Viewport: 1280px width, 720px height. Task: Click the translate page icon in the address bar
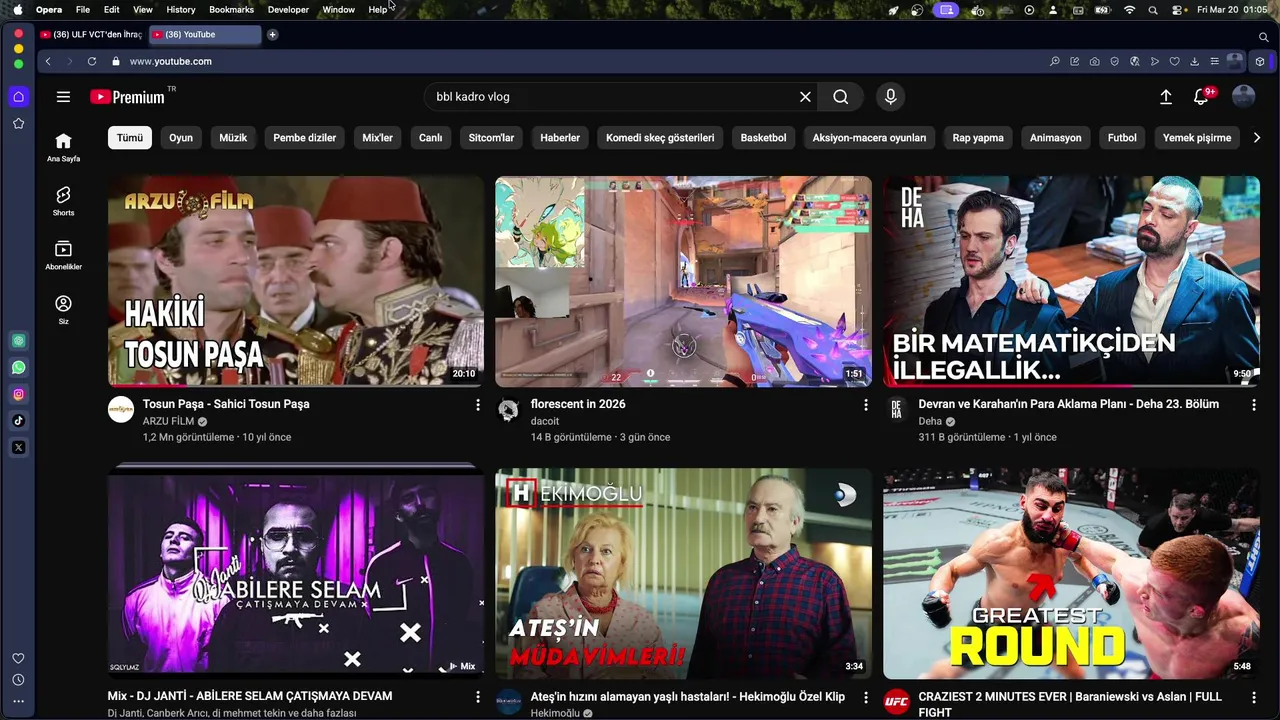pos(1135,61)
